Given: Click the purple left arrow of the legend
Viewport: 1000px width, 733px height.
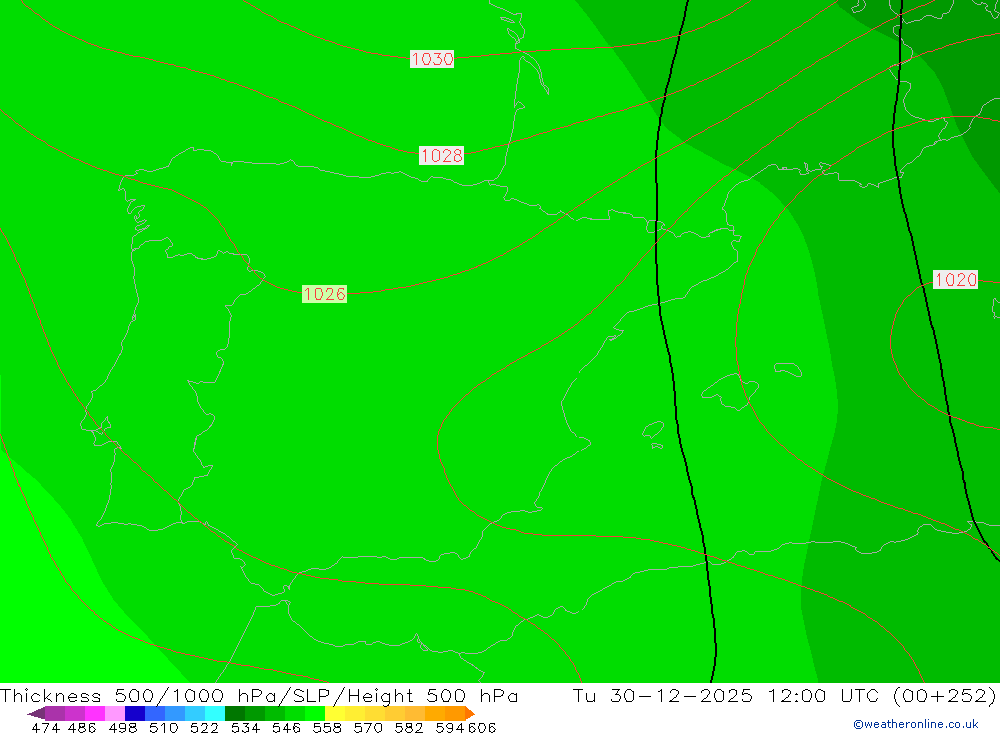Looking at the screenshot, I should (x=36, y=713).
